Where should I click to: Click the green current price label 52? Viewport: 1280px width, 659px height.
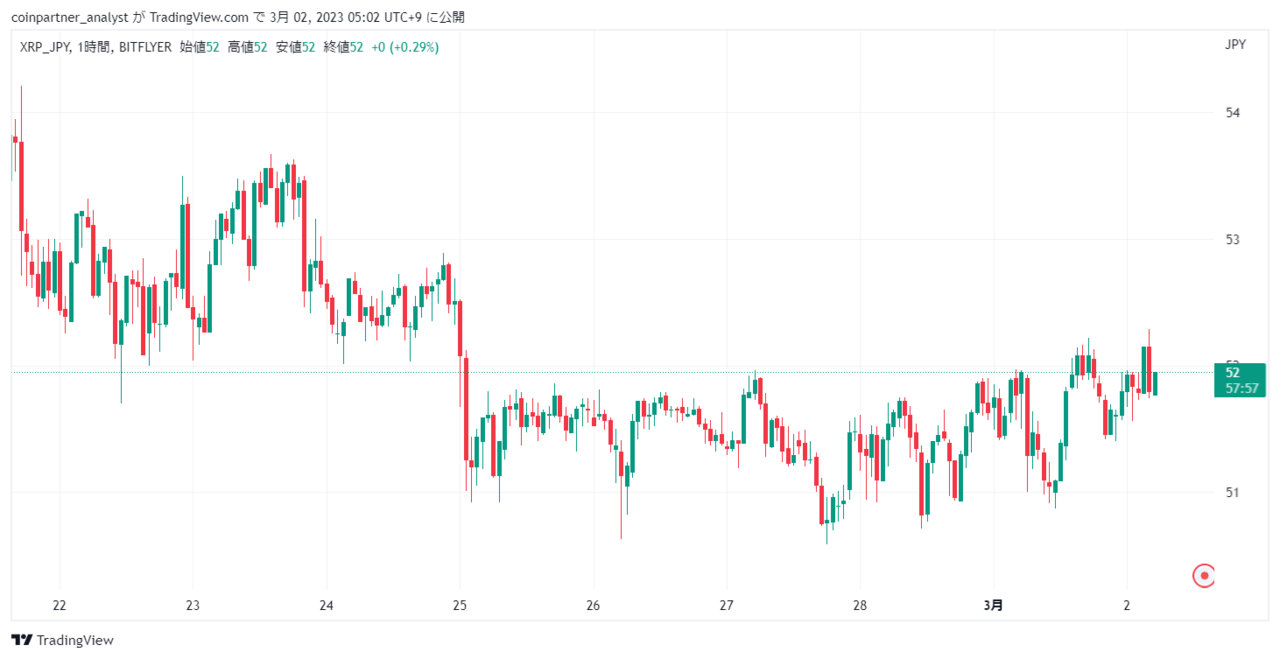point(1232,372)
